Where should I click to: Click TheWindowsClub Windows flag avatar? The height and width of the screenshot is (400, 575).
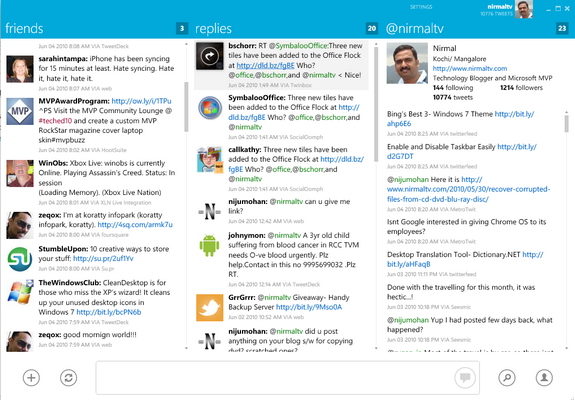click(20, 293)
